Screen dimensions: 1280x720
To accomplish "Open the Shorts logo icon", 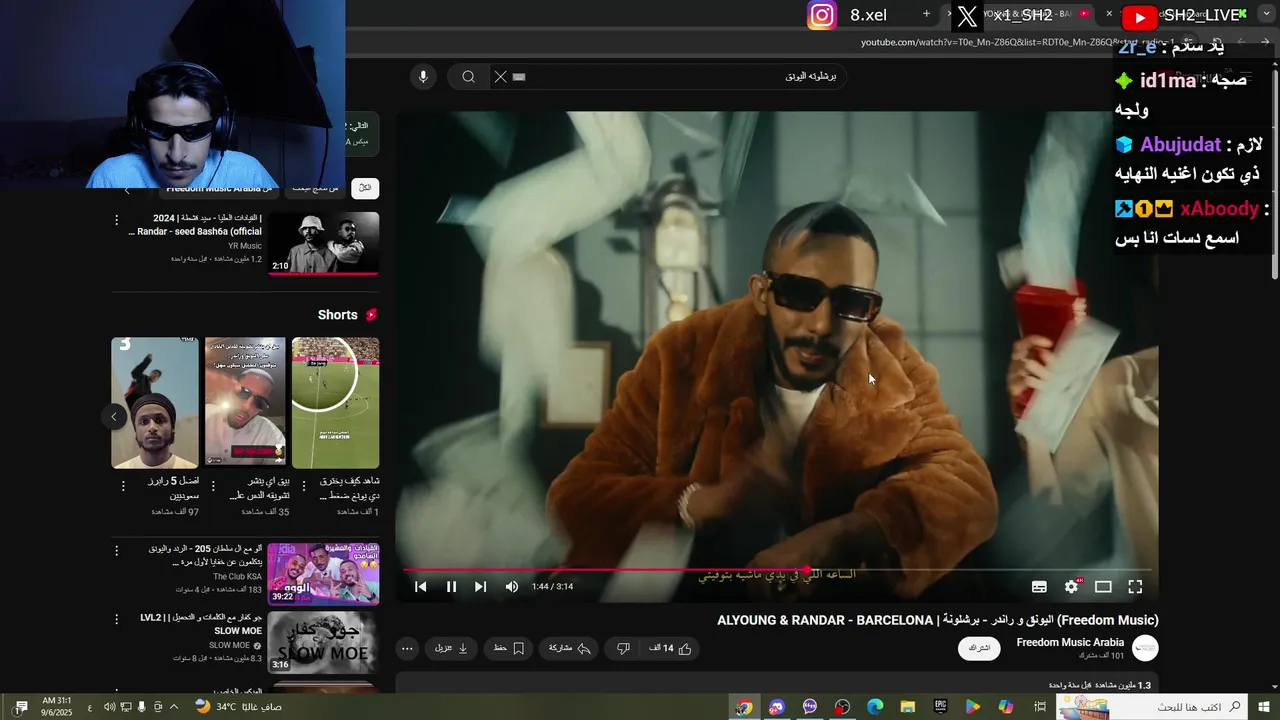I will pos(371,315).
